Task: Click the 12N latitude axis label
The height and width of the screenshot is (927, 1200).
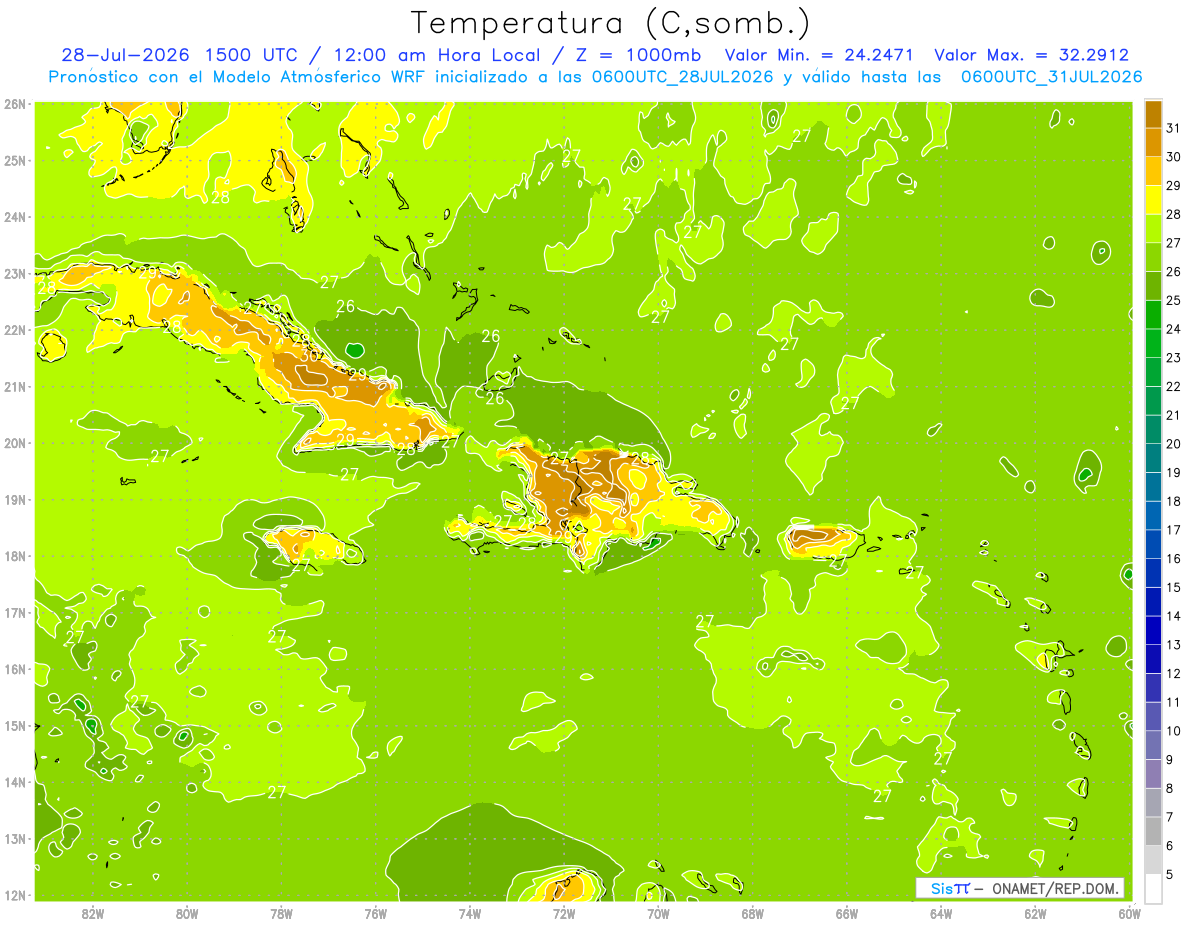Action: pyautogui.click(x=15, y=895)
